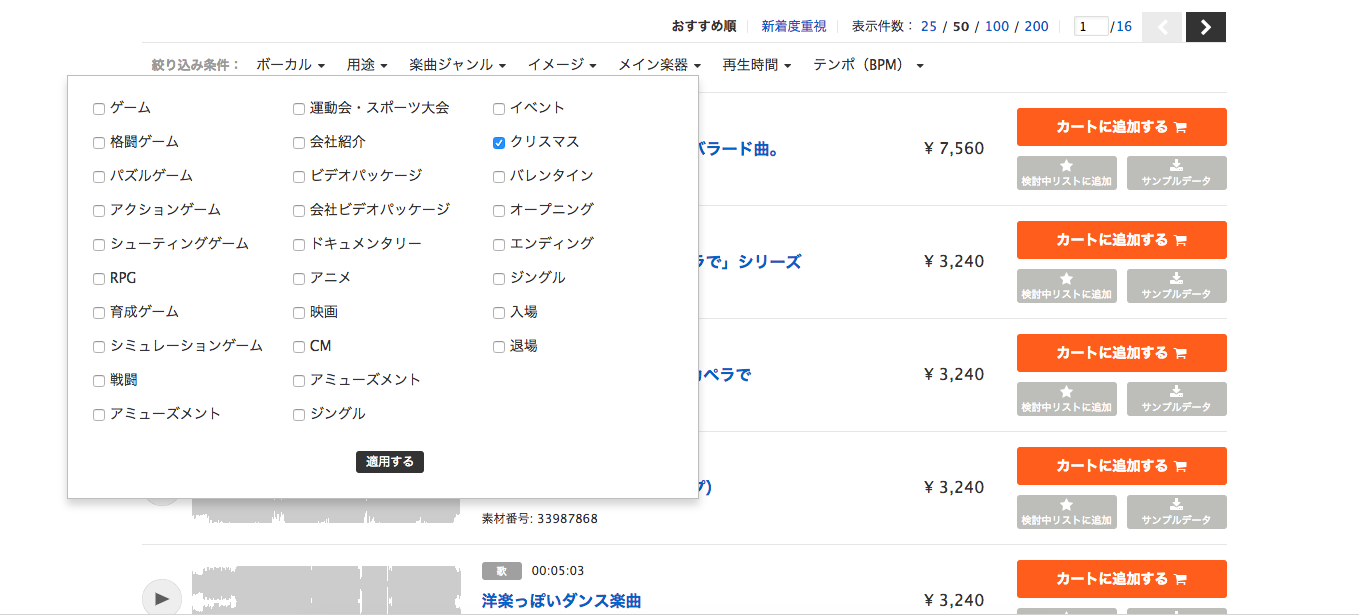Tick the CM checkbox
Image resolution: width=1359 pixels, height=615 pixels.
(299, 347)
